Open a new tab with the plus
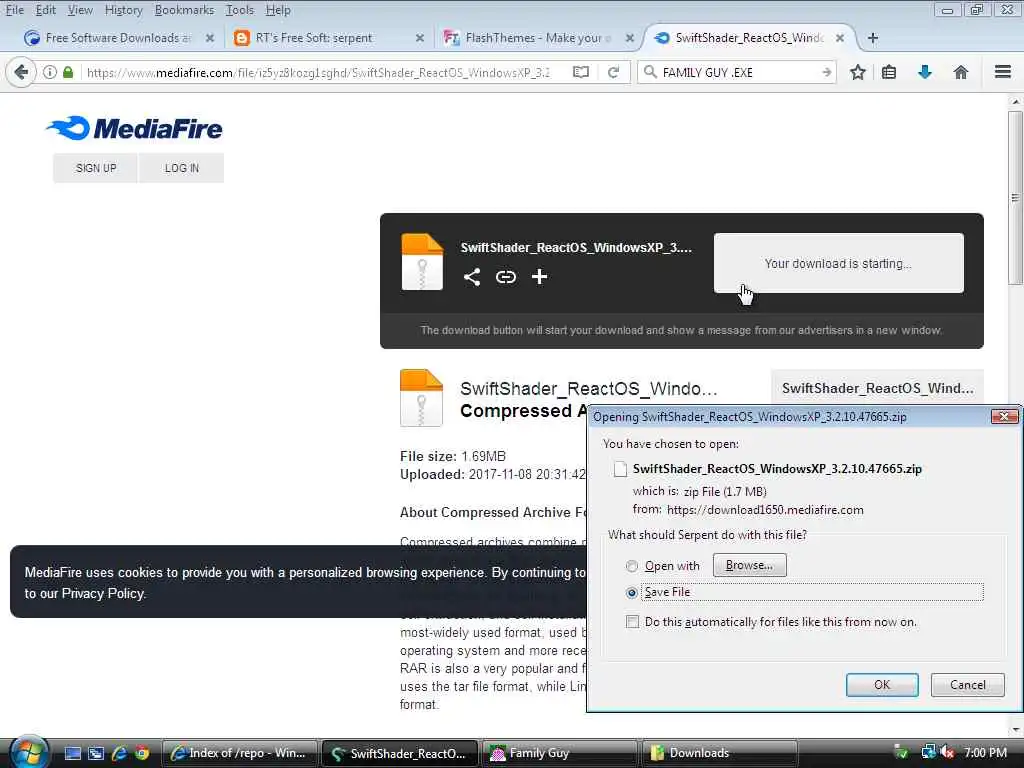The height and width of the screenshot is (768, 1024). [x=872, y=38]
